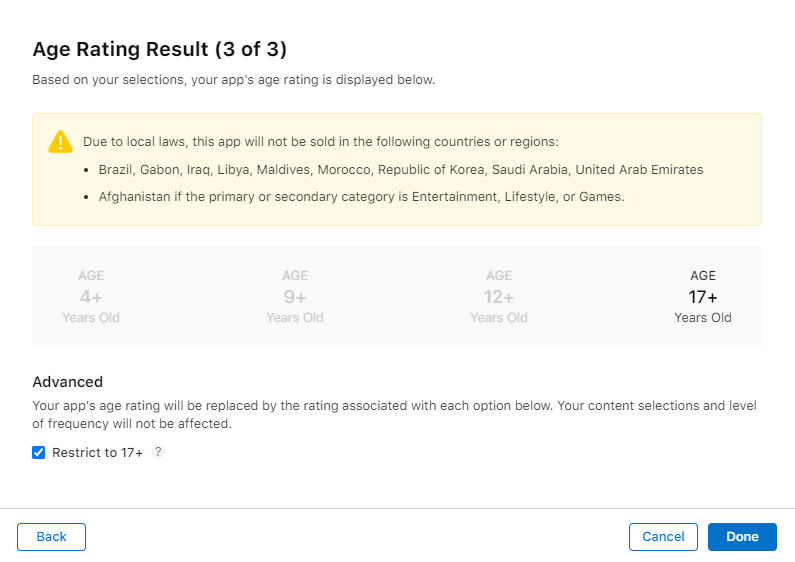This screenshot has width=795, height=562.
Task: Confirm the rating with Done
Action: coord(742,537)
